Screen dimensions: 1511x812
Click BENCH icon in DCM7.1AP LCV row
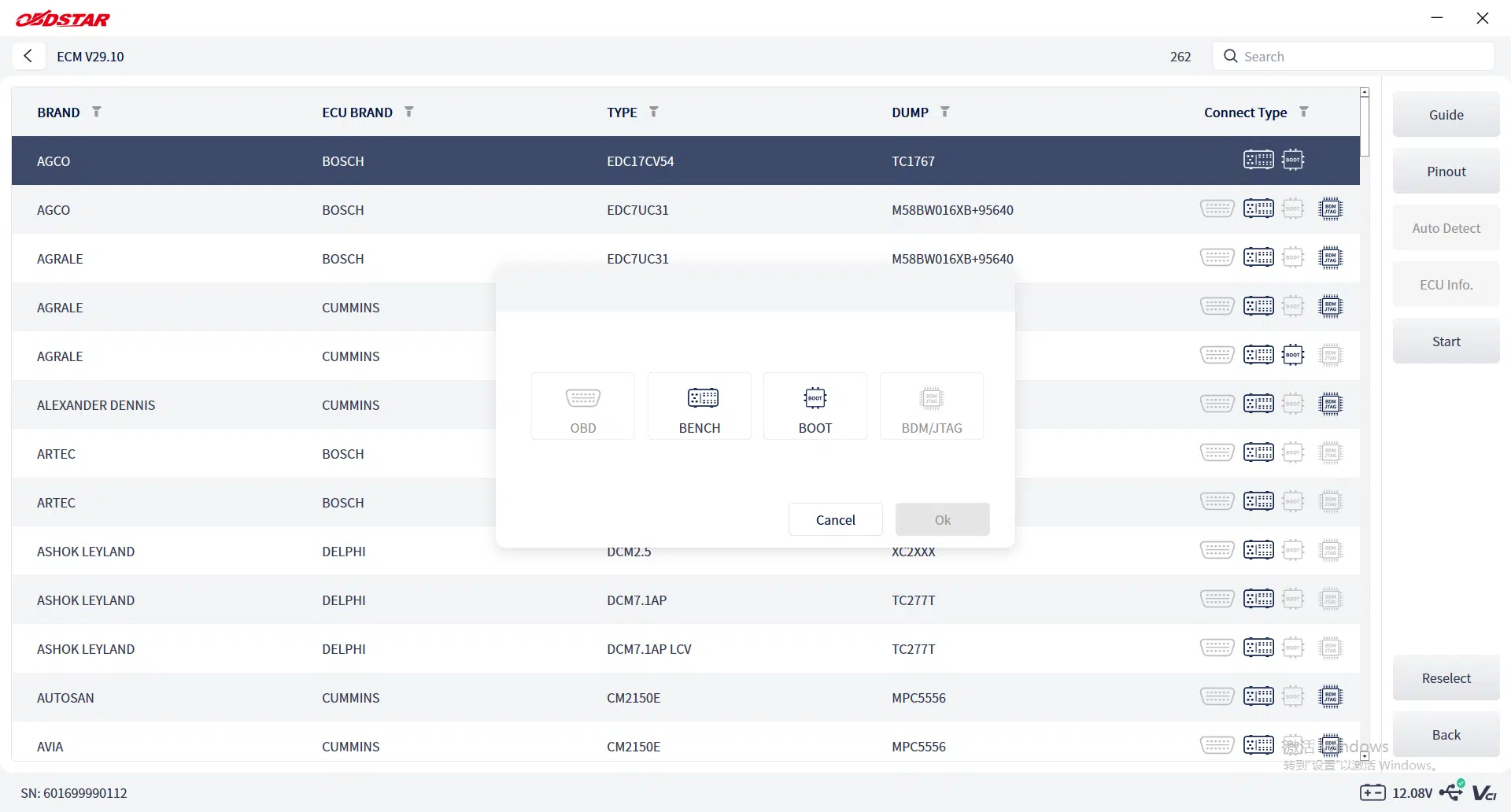tap(1258, 648)
